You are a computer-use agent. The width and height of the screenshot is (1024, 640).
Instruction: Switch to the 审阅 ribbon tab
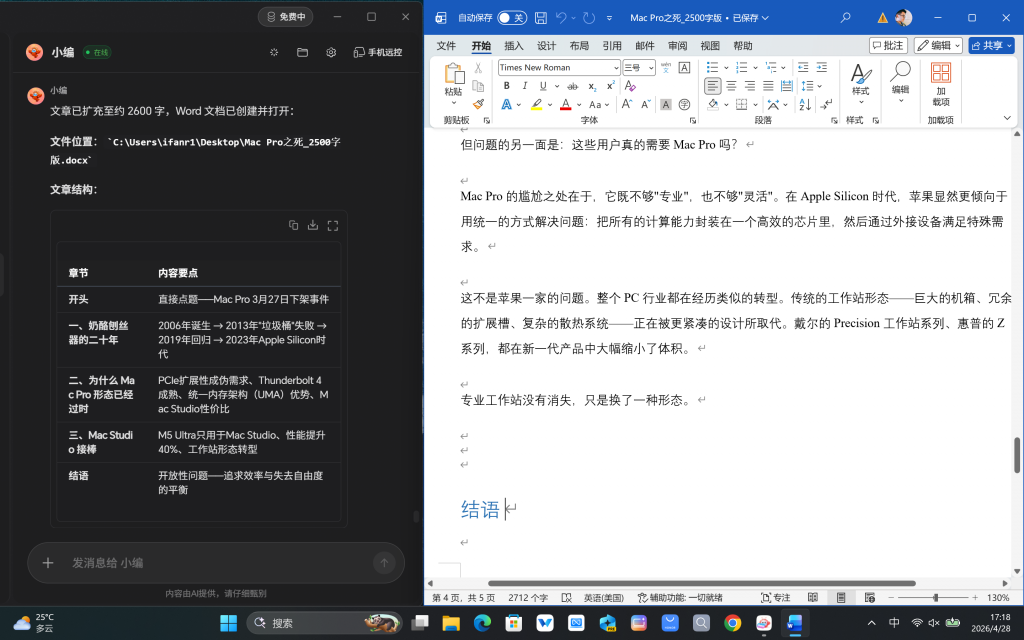tap(677, 46)
